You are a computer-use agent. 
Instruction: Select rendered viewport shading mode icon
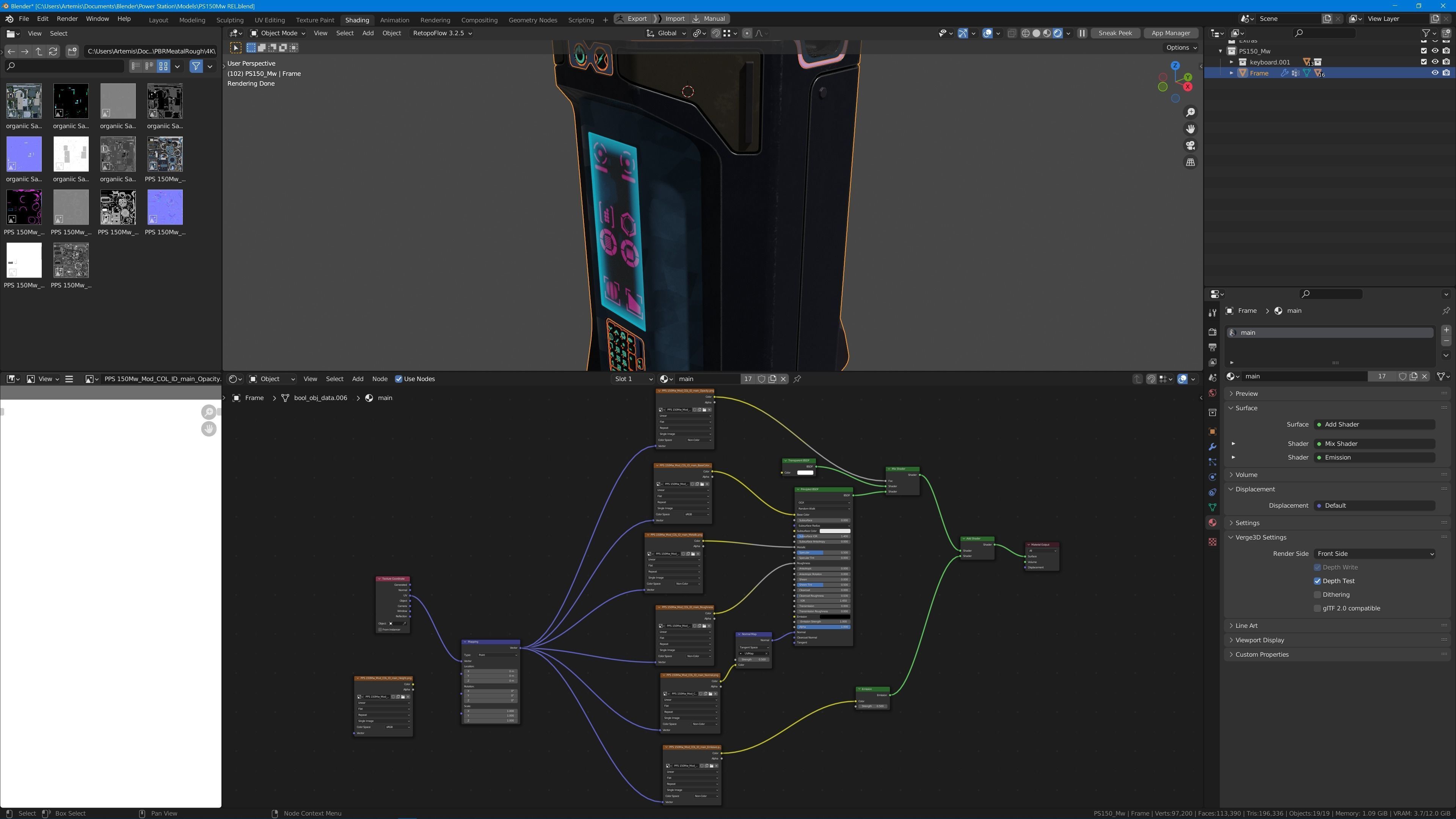(x=1057, y=33)
